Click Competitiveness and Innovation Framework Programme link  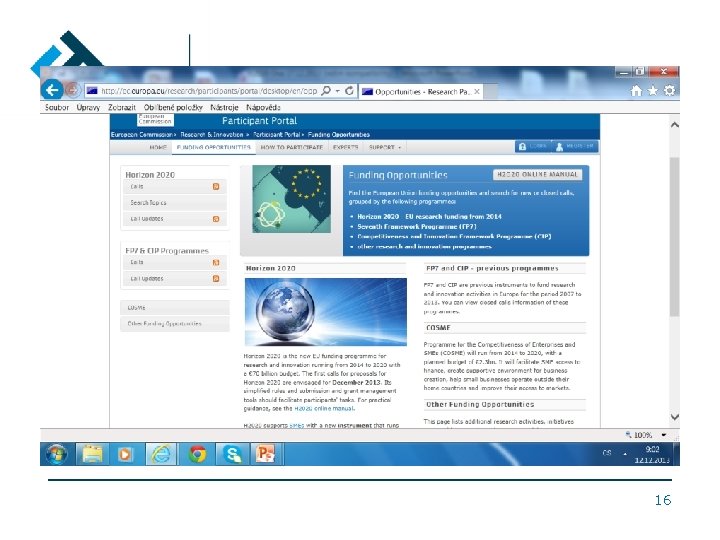(x=454, y=236)
